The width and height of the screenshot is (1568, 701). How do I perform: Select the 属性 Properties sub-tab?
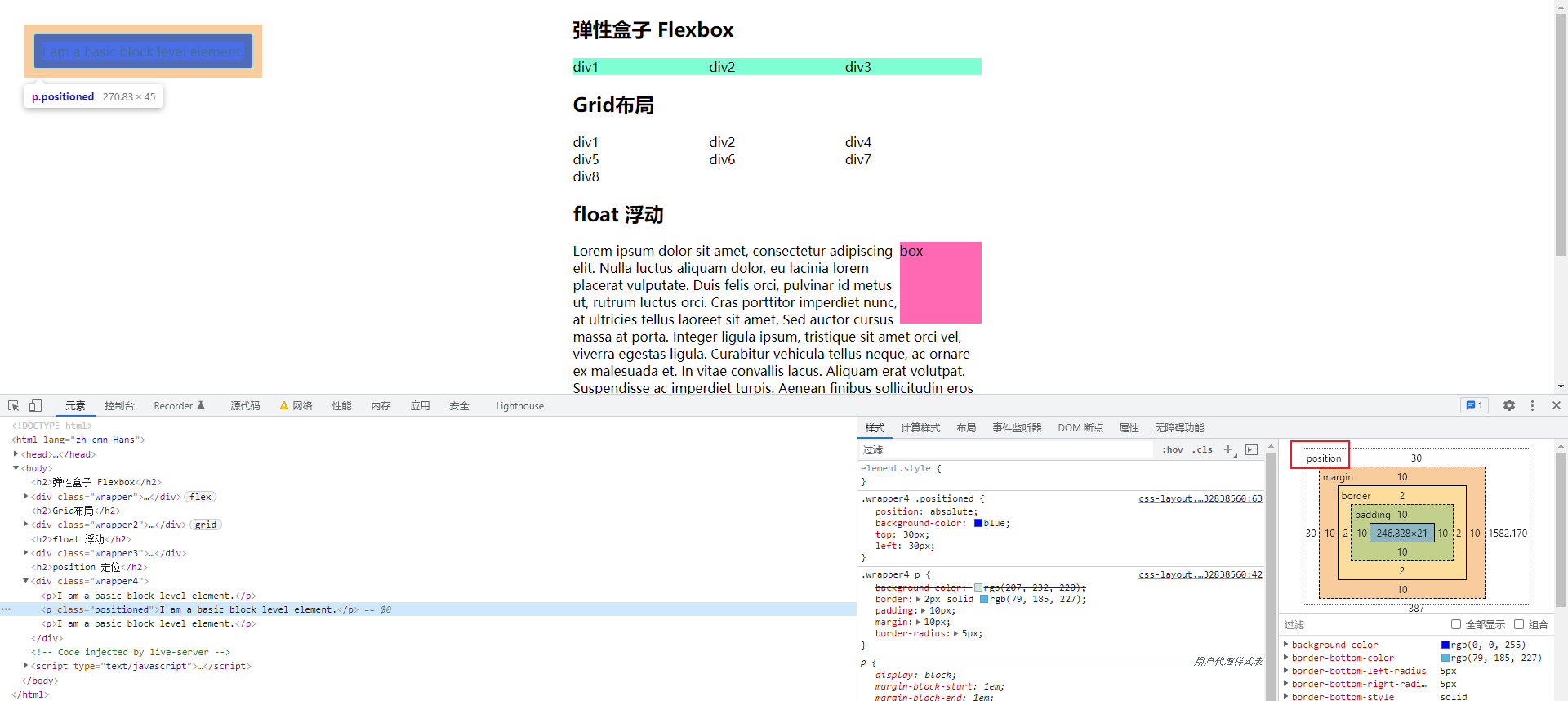coord(1129,427)
